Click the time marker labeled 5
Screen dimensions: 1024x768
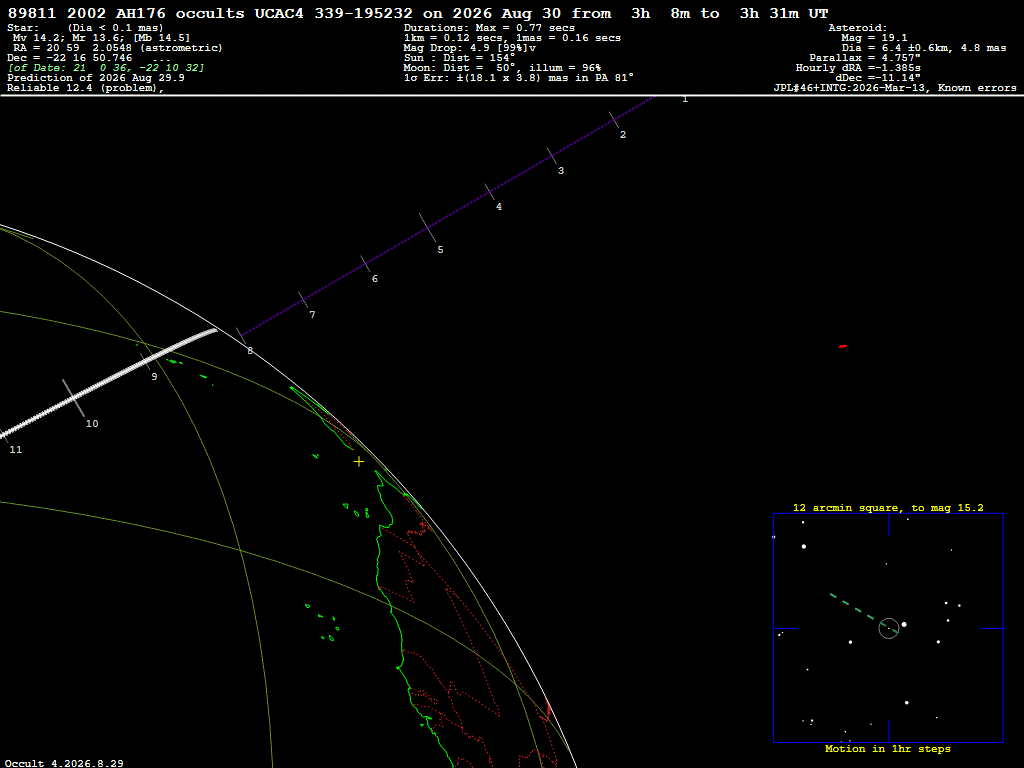tap(440, 249)
